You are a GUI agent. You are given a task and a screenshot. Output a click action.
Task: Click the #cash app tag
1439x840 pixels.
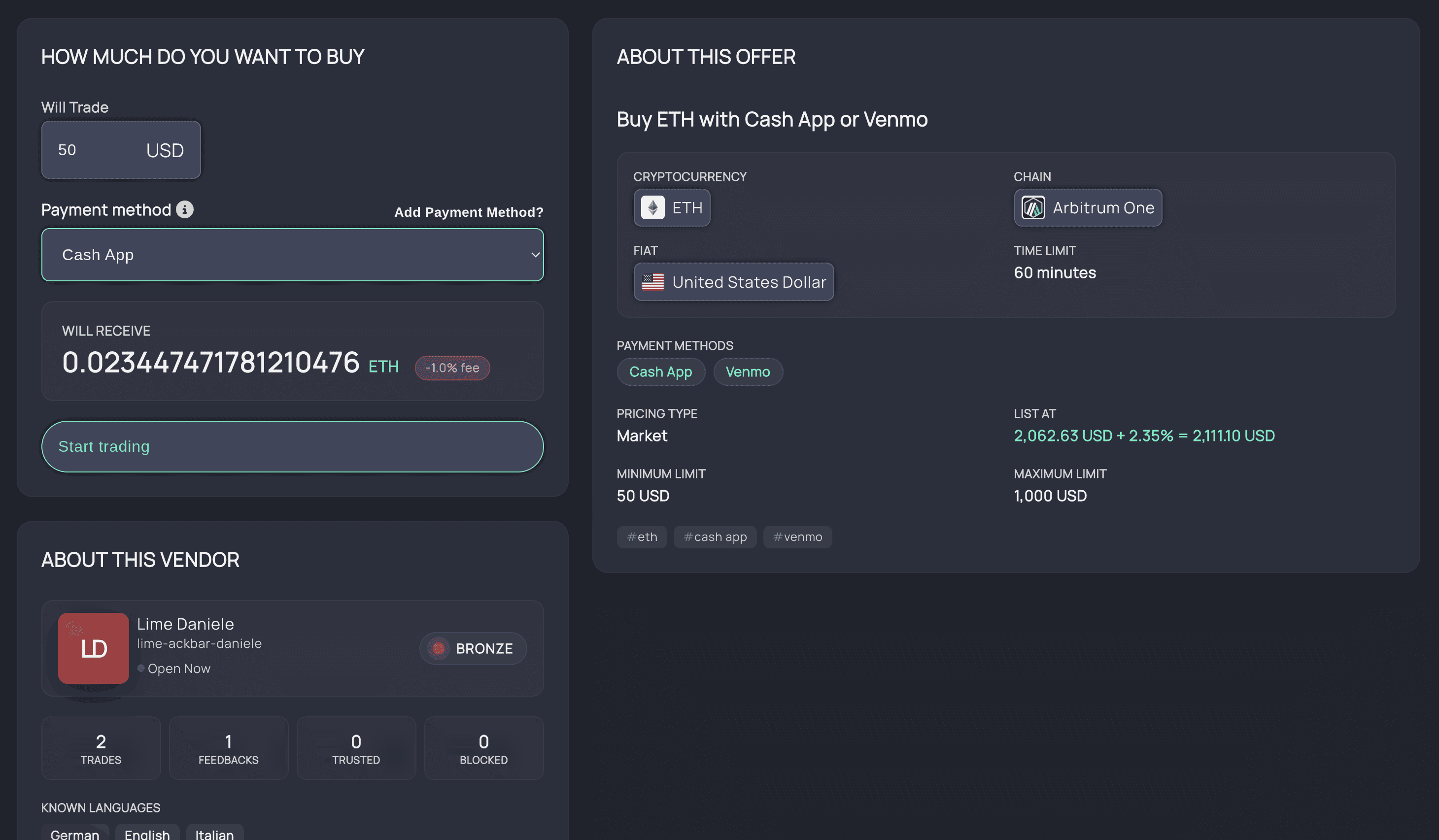(x=715, y=537)
